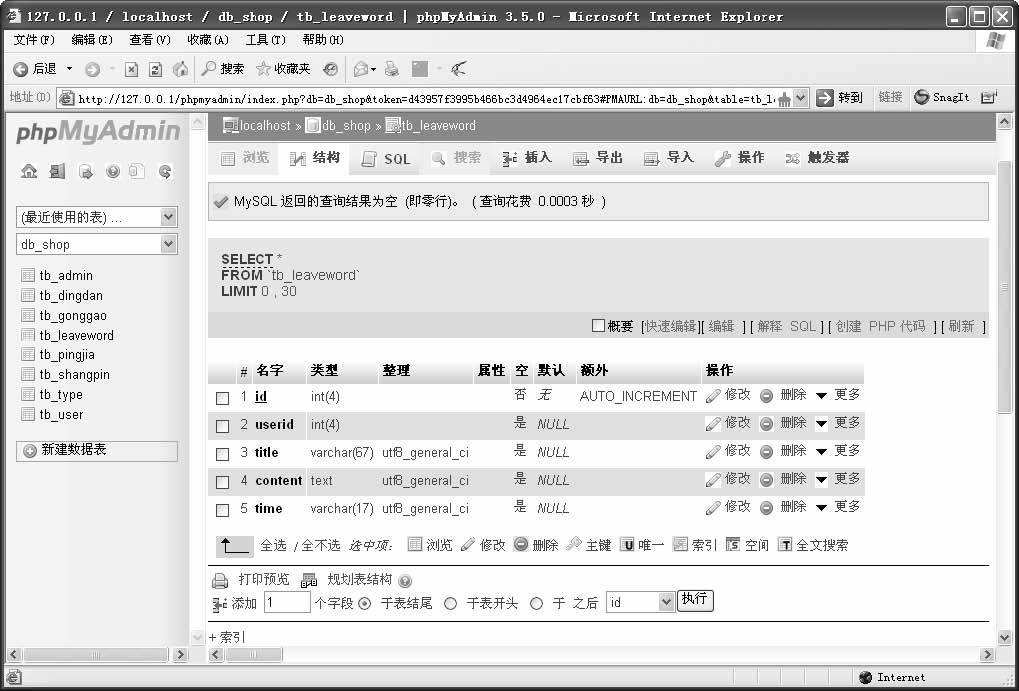Click the 执行 button
This screenshot has height=691, width=1019.
click(695, 600)
